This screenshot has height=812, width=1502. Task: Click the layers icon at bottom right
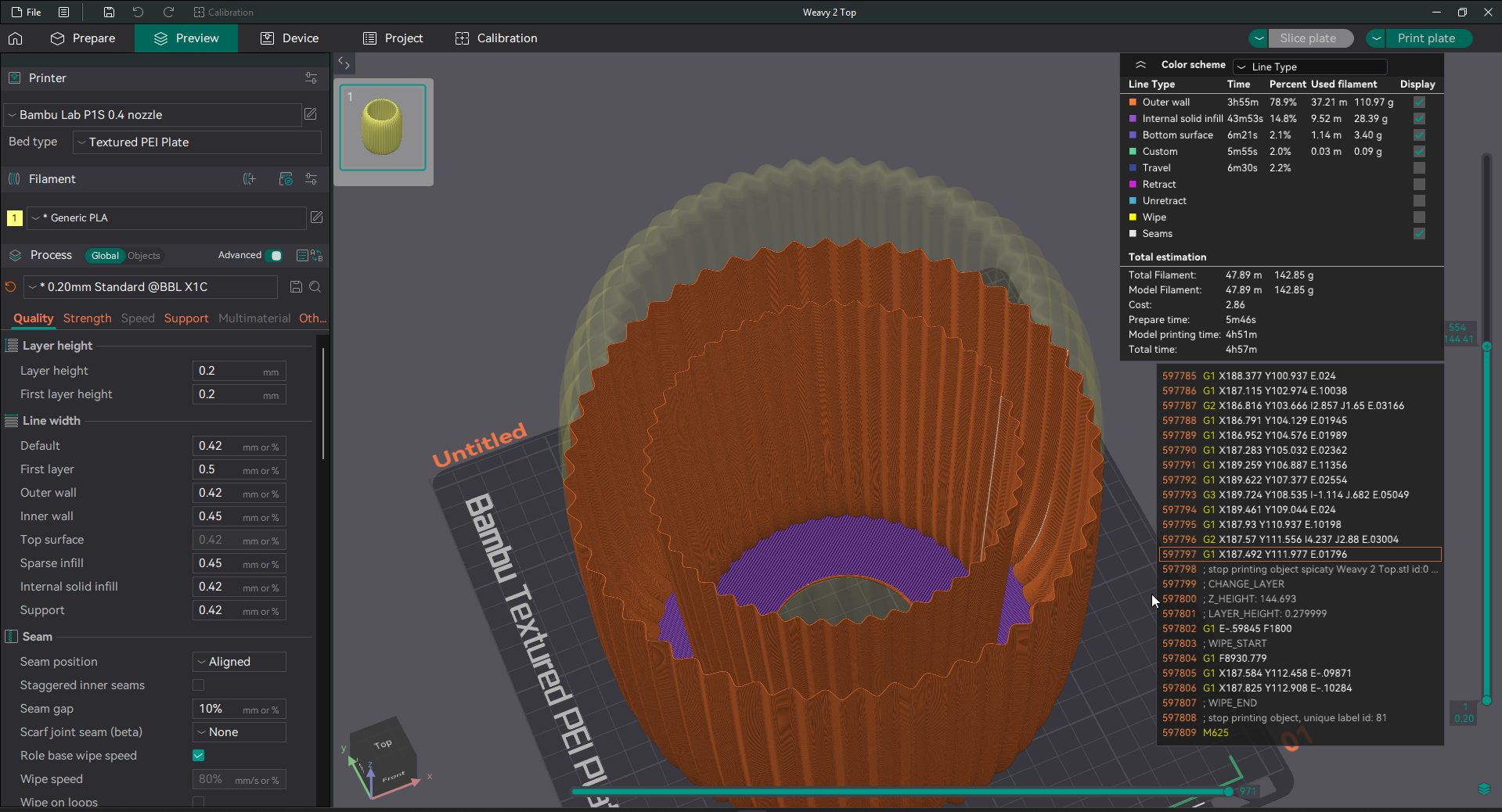pyautogui.click(x=1484, y=789)
